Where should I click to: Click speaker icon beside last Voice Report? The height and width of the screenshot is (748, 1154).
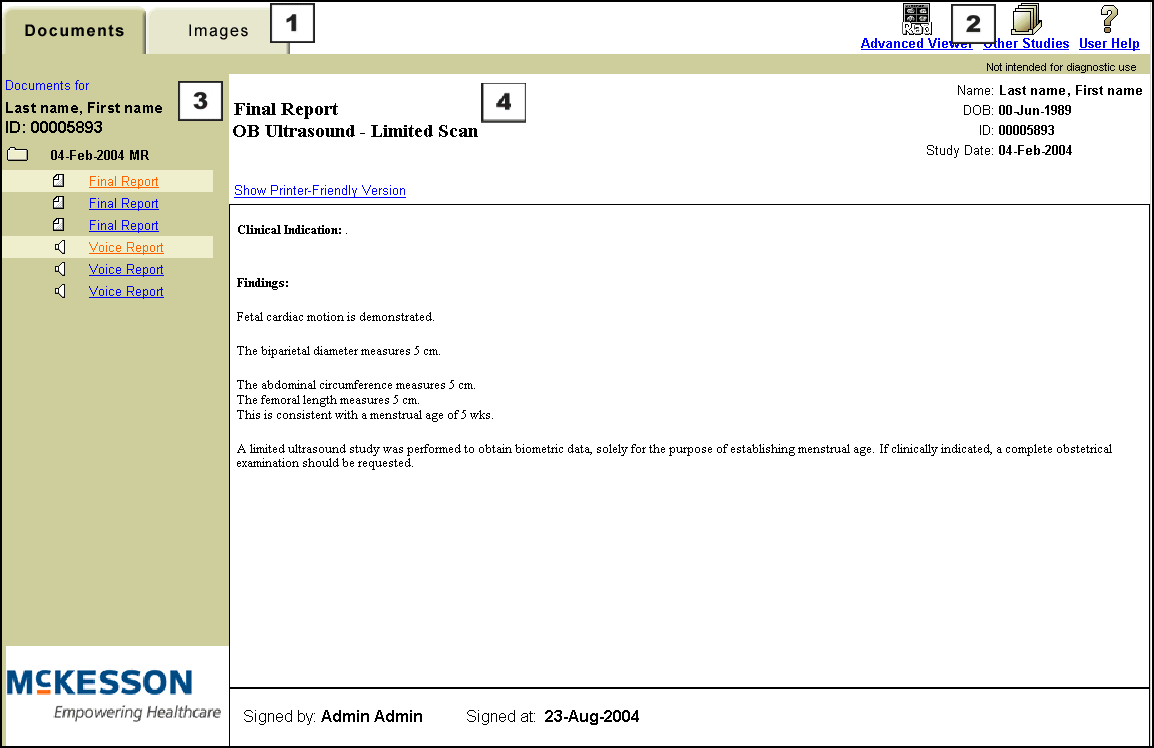60,291
